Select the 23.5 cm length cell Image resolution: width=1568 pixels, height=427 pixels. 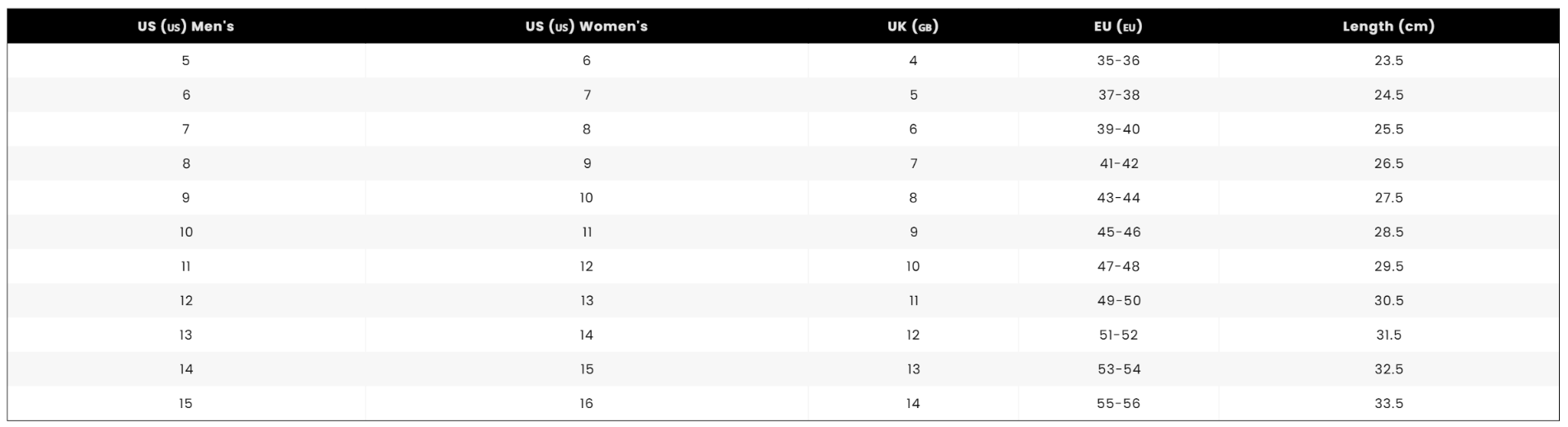coord(1388,61)
